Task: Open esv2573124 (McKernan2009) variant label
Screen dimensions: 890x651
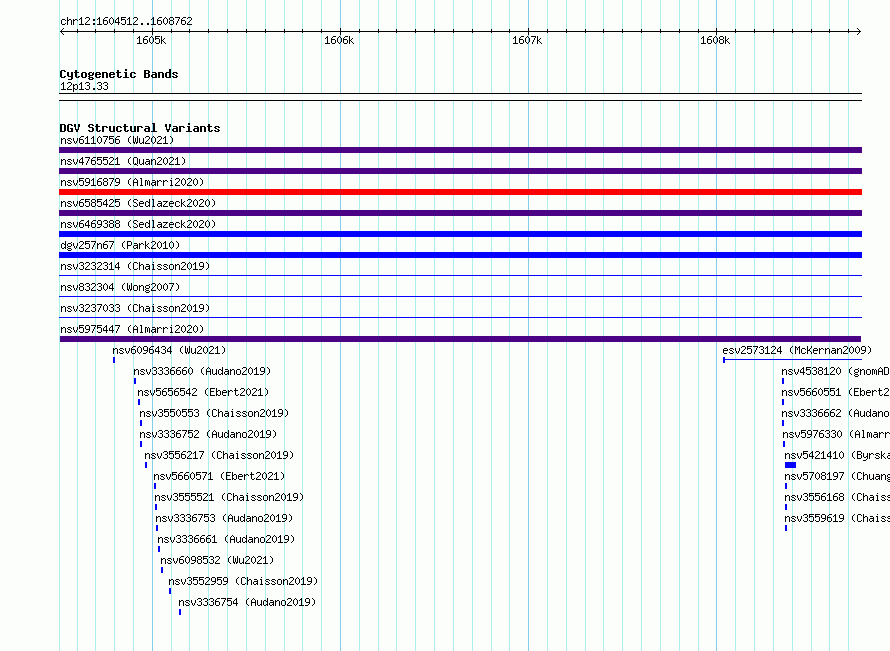Action: click(x=797, y=350)
